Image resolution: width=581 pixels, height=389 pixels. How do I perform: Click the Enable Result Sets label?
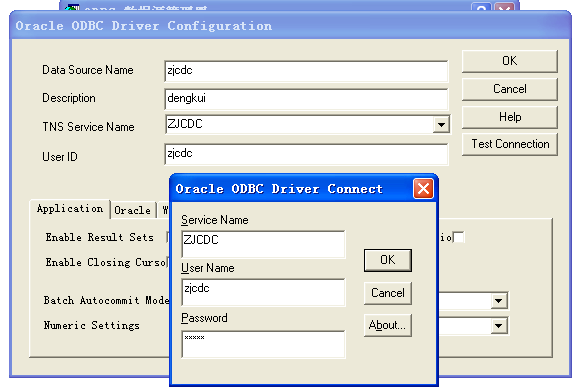(99, 237)
